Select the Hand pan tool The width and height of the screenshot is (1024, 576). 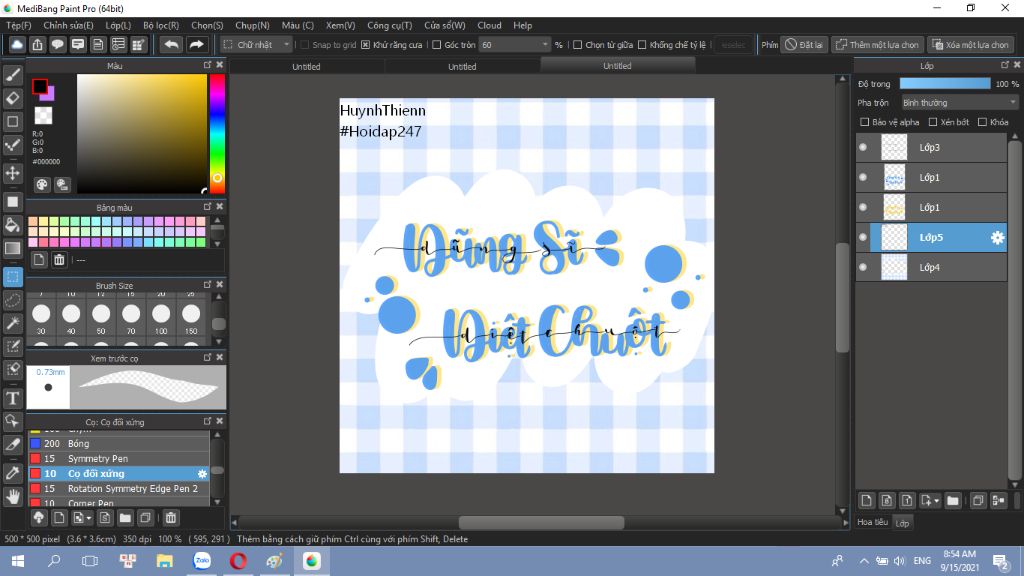pos(12,497)
